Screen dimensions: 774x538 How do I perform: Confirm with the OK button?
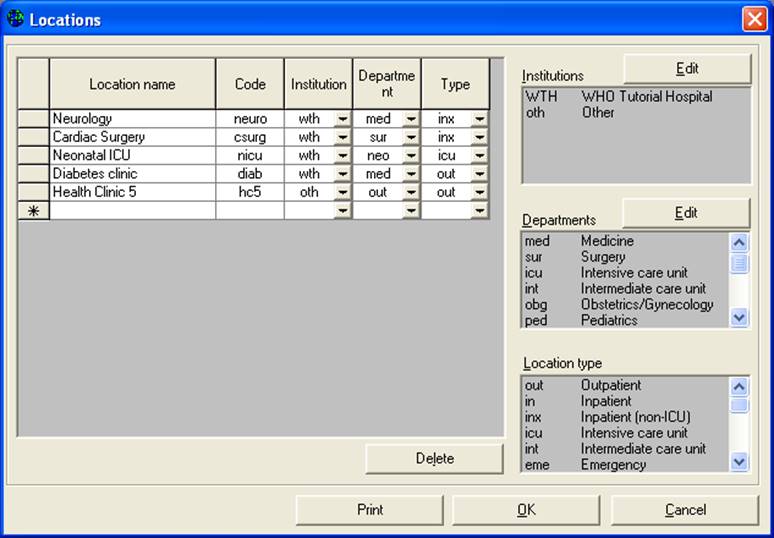(526, 510)
